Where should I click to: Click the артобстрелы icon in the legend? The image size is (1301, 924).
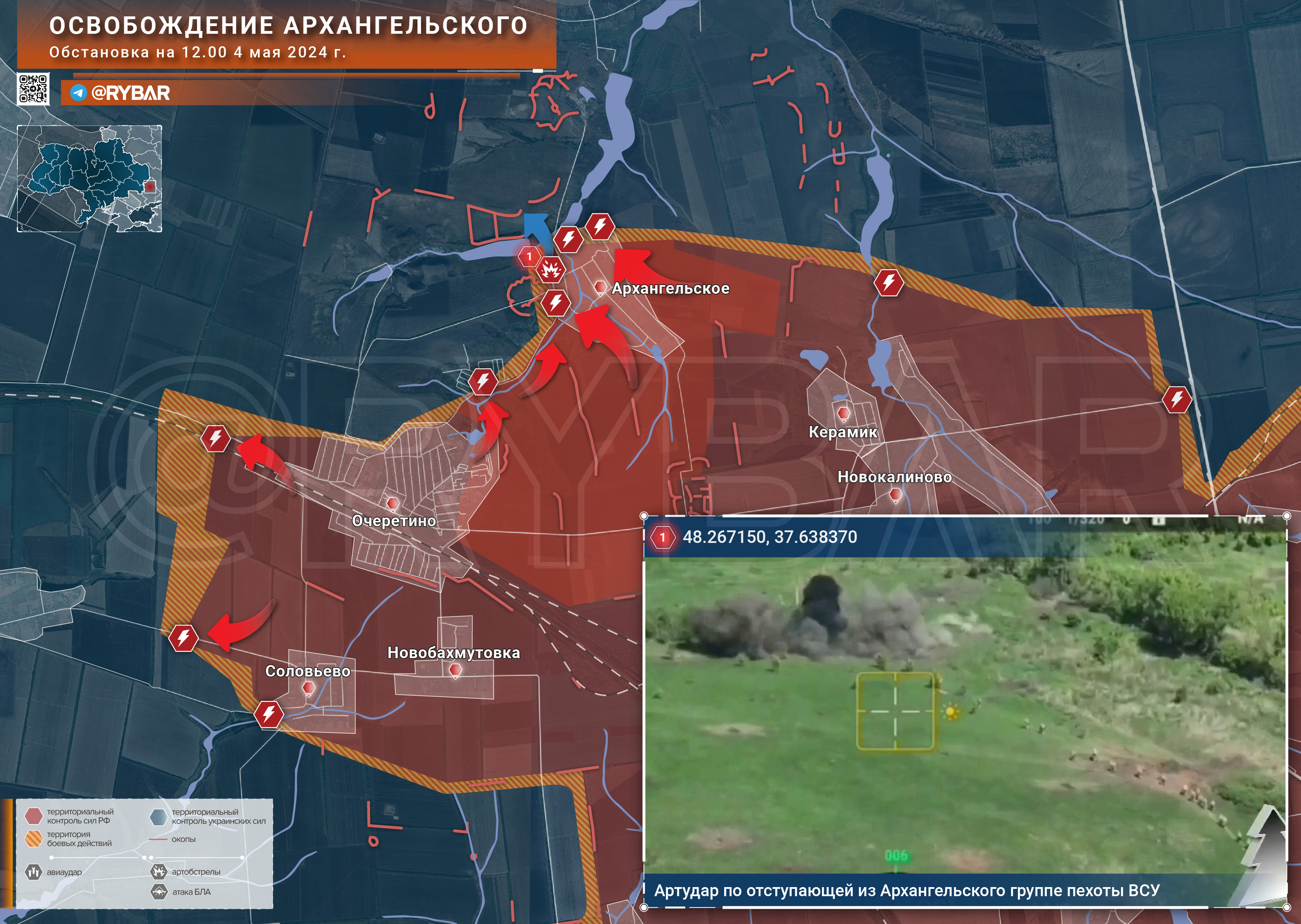[159, 871]
